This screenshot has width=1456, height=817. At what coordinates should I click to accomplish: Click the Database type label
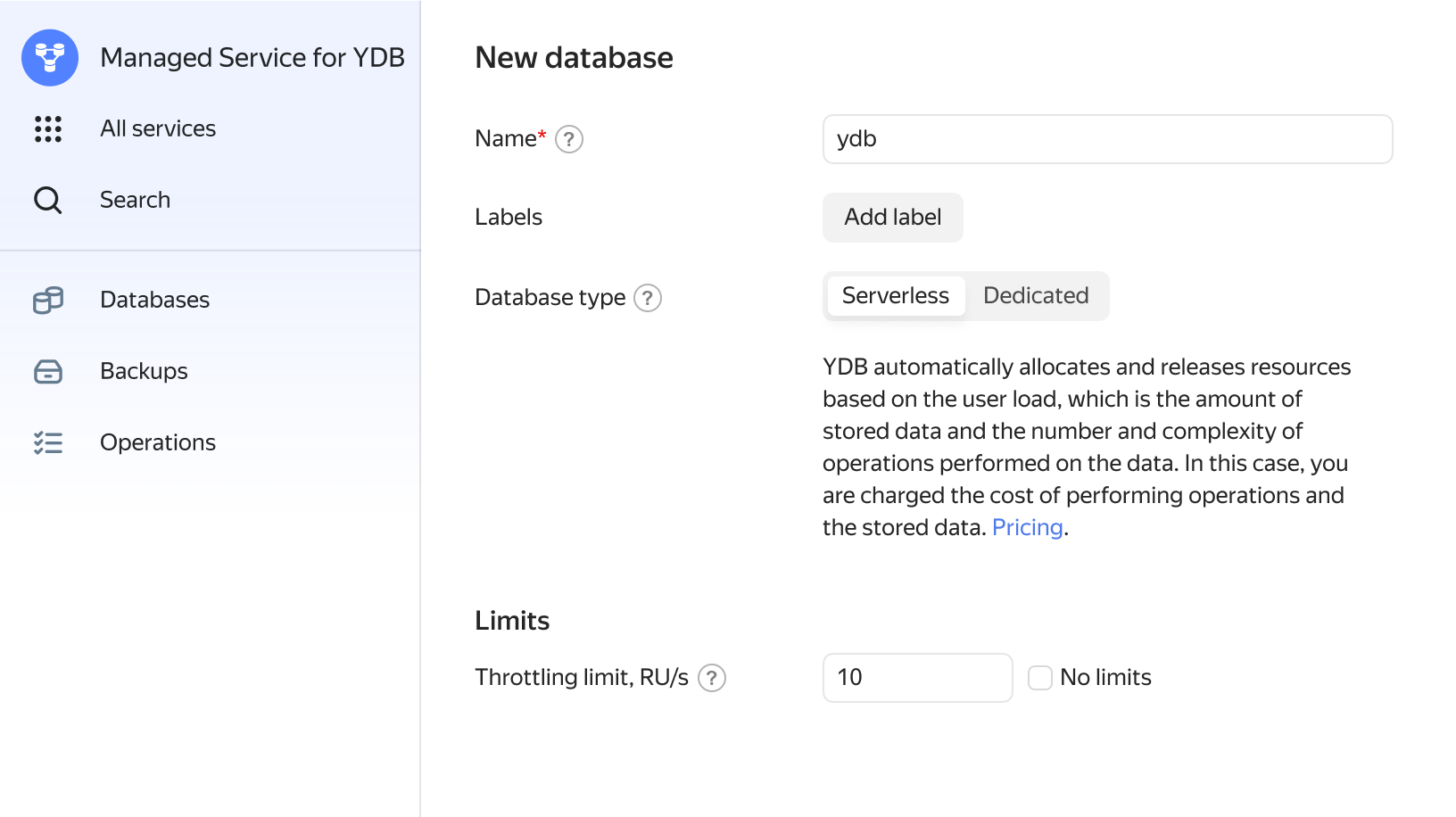(550, 298)
